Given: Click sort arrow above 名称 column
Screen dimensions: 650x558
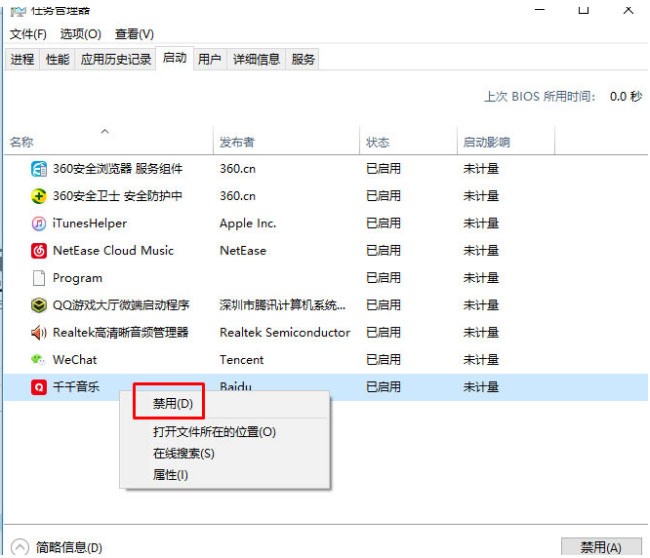Looking at the screenshot, I should [x=105, y=131].
